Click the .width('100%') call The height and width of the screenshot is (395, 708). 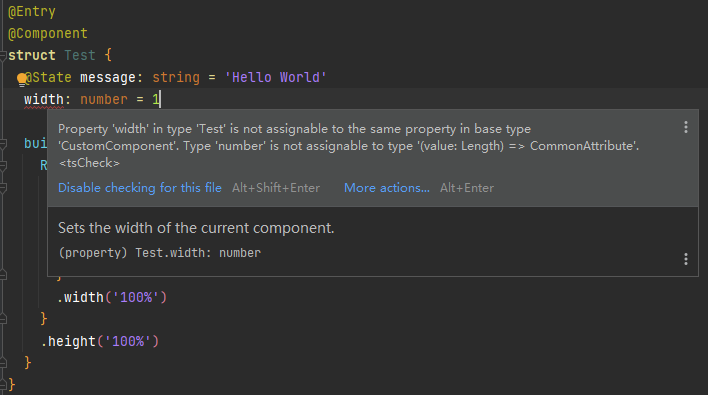(x=112, y=297)
